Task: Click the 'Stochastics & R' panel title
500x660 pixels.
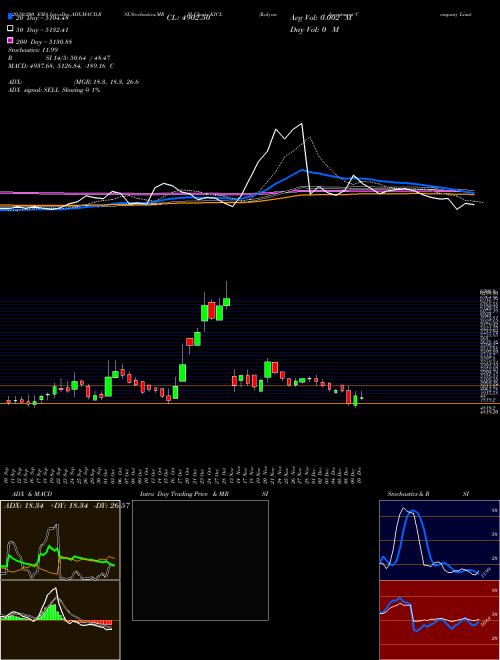Action: tap(408, 494)
